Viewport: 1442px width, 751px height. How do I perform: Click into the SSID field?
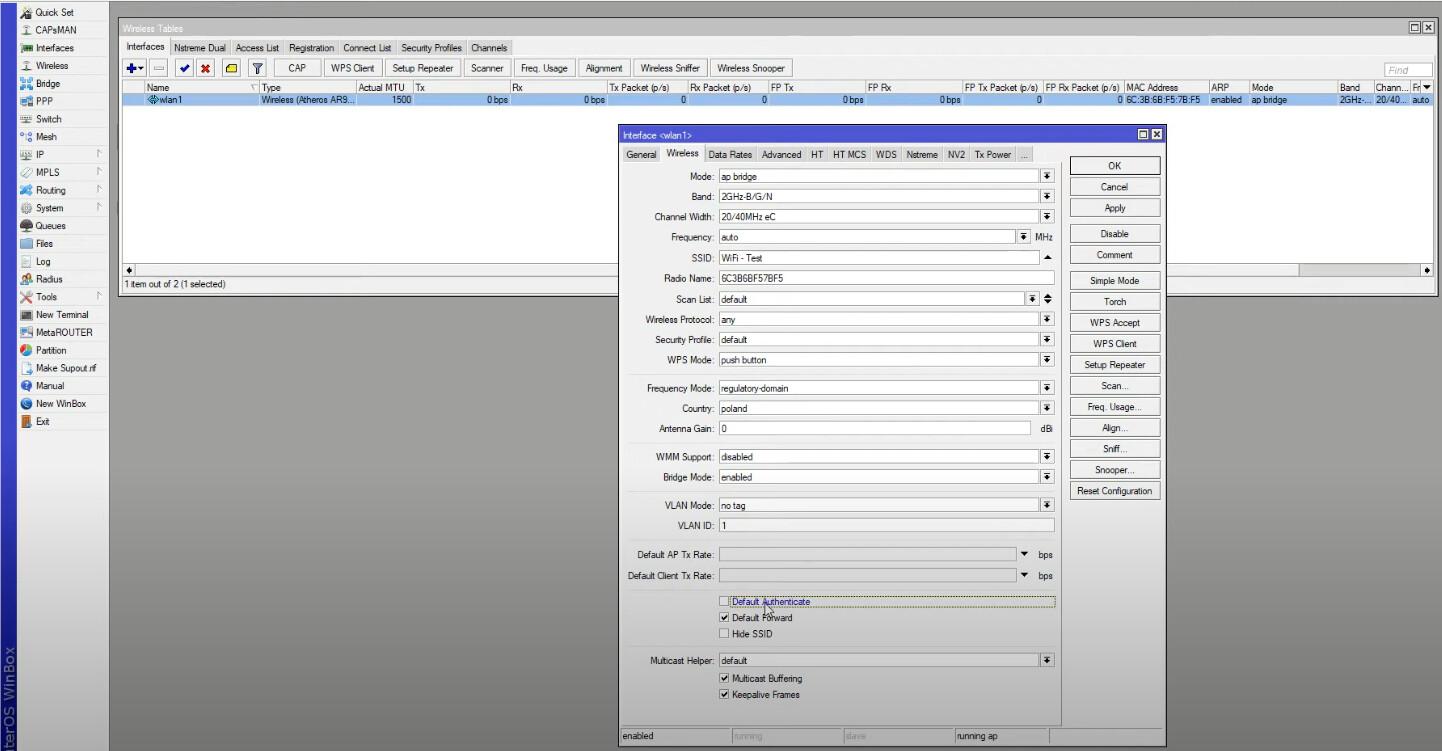pos(879,258)
